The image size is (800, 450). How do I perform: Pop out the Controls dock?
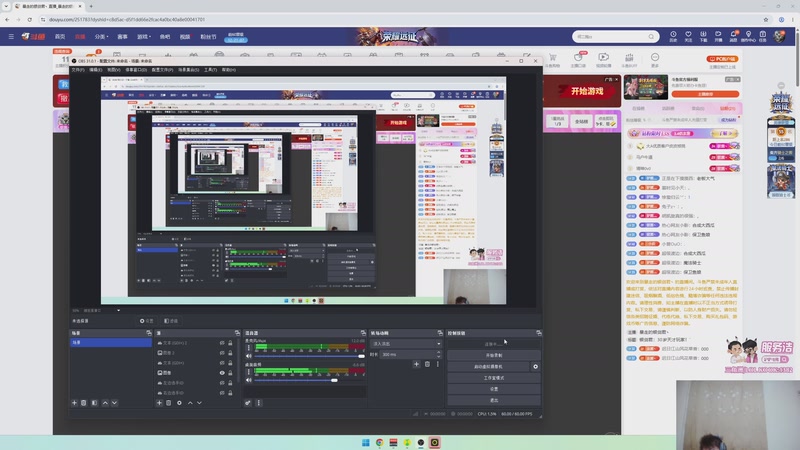(x=539, y=333)
